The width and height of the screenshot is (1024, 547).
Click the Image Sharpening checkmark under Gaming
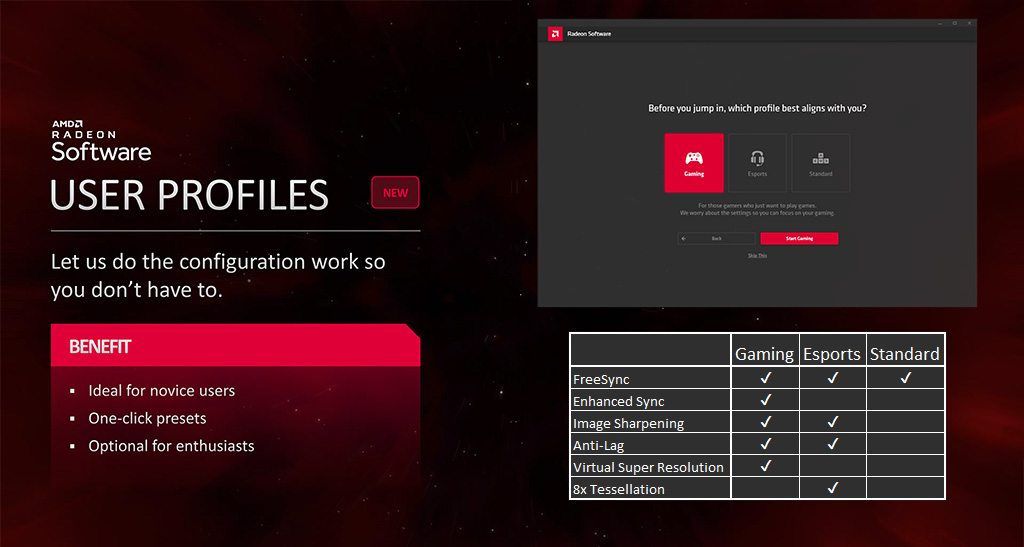(x=766, y=422)
